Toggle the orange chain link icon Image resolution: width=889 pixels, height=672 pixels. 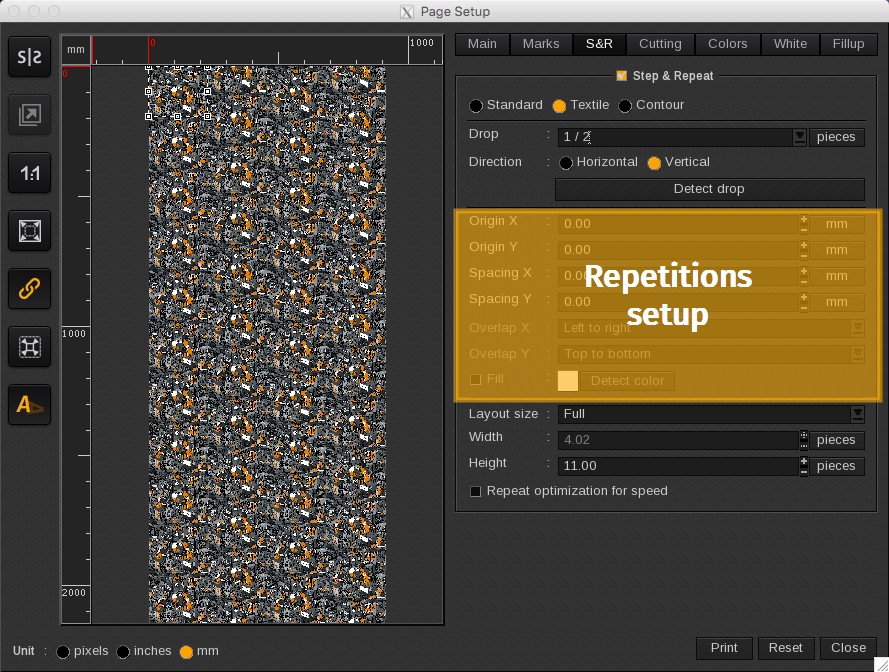point(30,289)
